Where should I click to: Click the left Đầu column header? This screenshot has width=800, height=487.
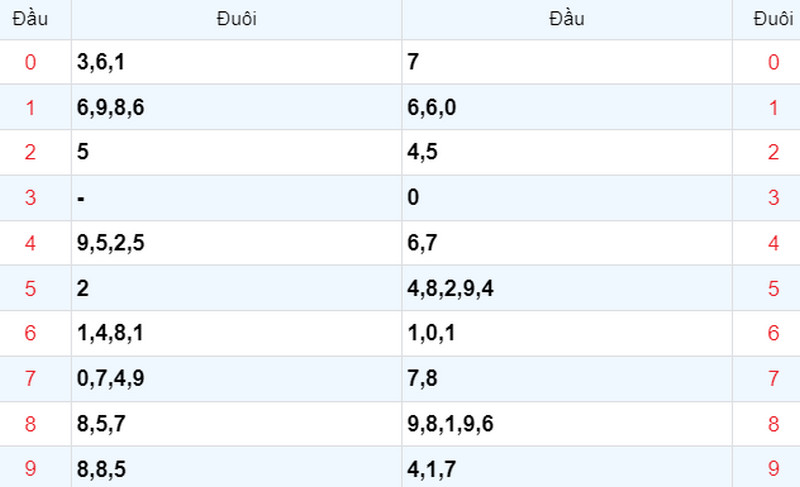[x=30, y=19]
